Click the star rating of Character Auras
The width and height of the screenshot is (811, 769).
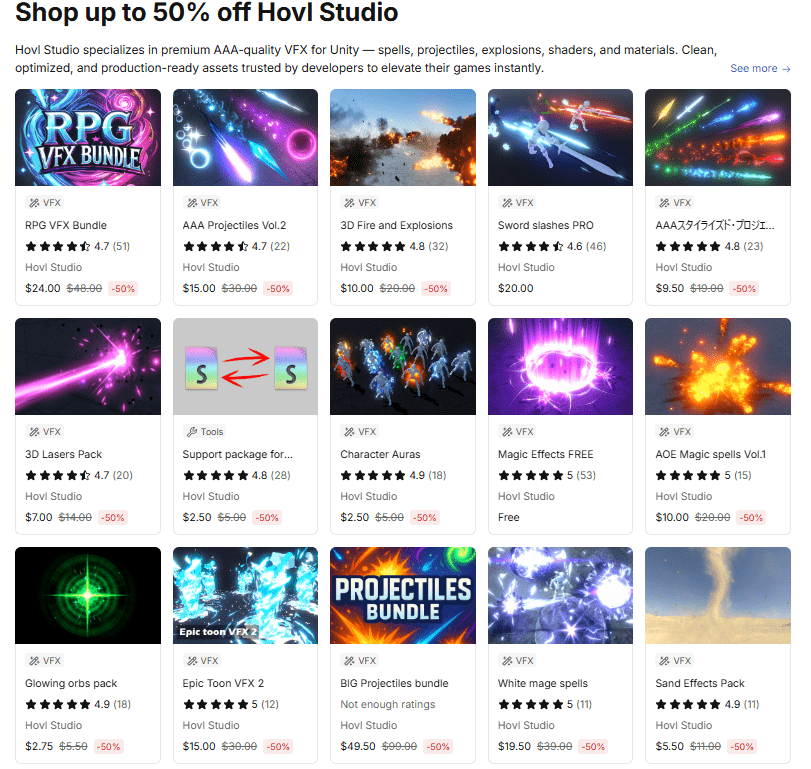(372, 475)
